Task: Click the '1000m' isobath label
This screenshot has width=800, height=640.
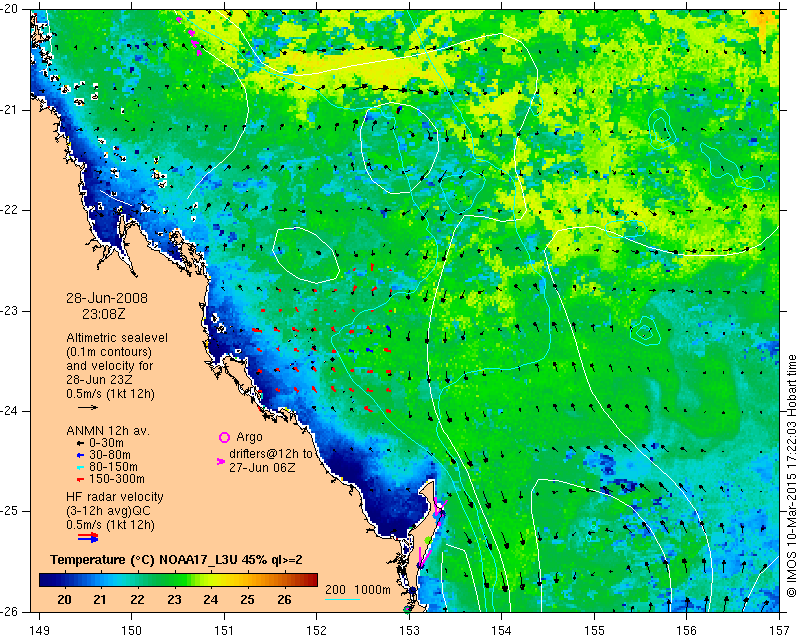Action: click(x=372, y=590)
